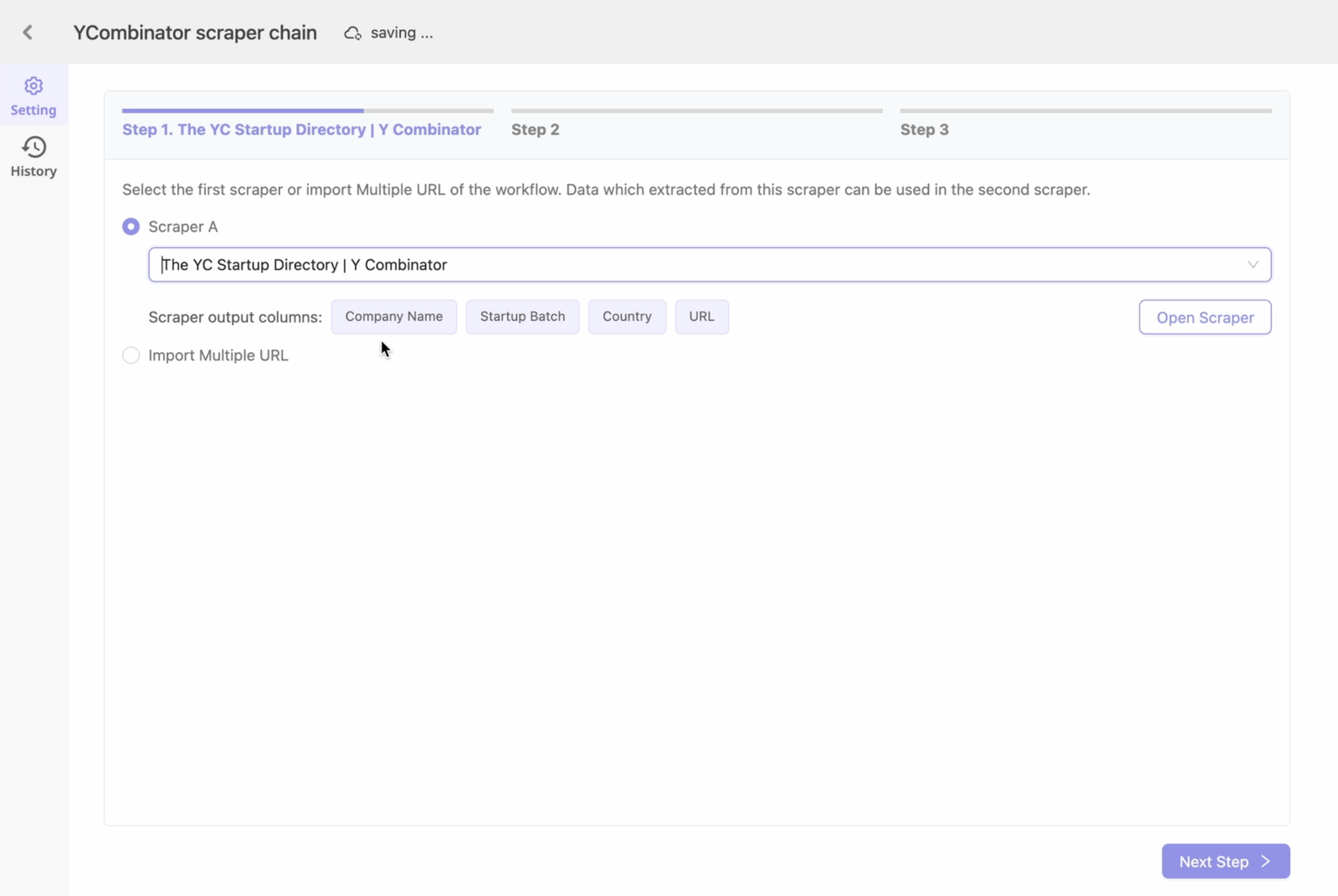Click the 'saving ...' status text
This screenshot has height=896, width=1338.
click(402, 33)
